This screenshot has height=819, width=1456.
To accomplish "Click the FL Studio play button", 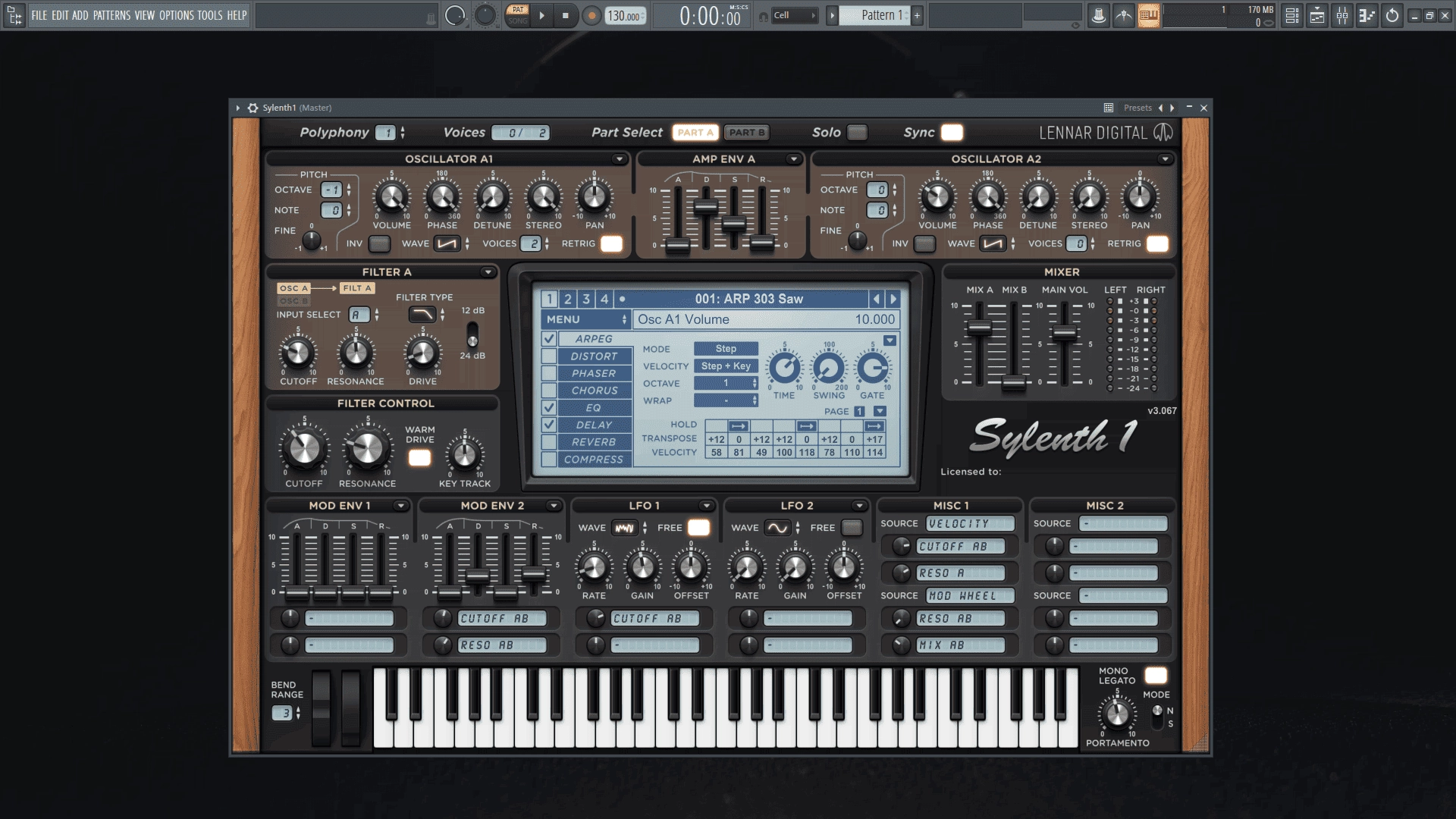I will (541, 15).
